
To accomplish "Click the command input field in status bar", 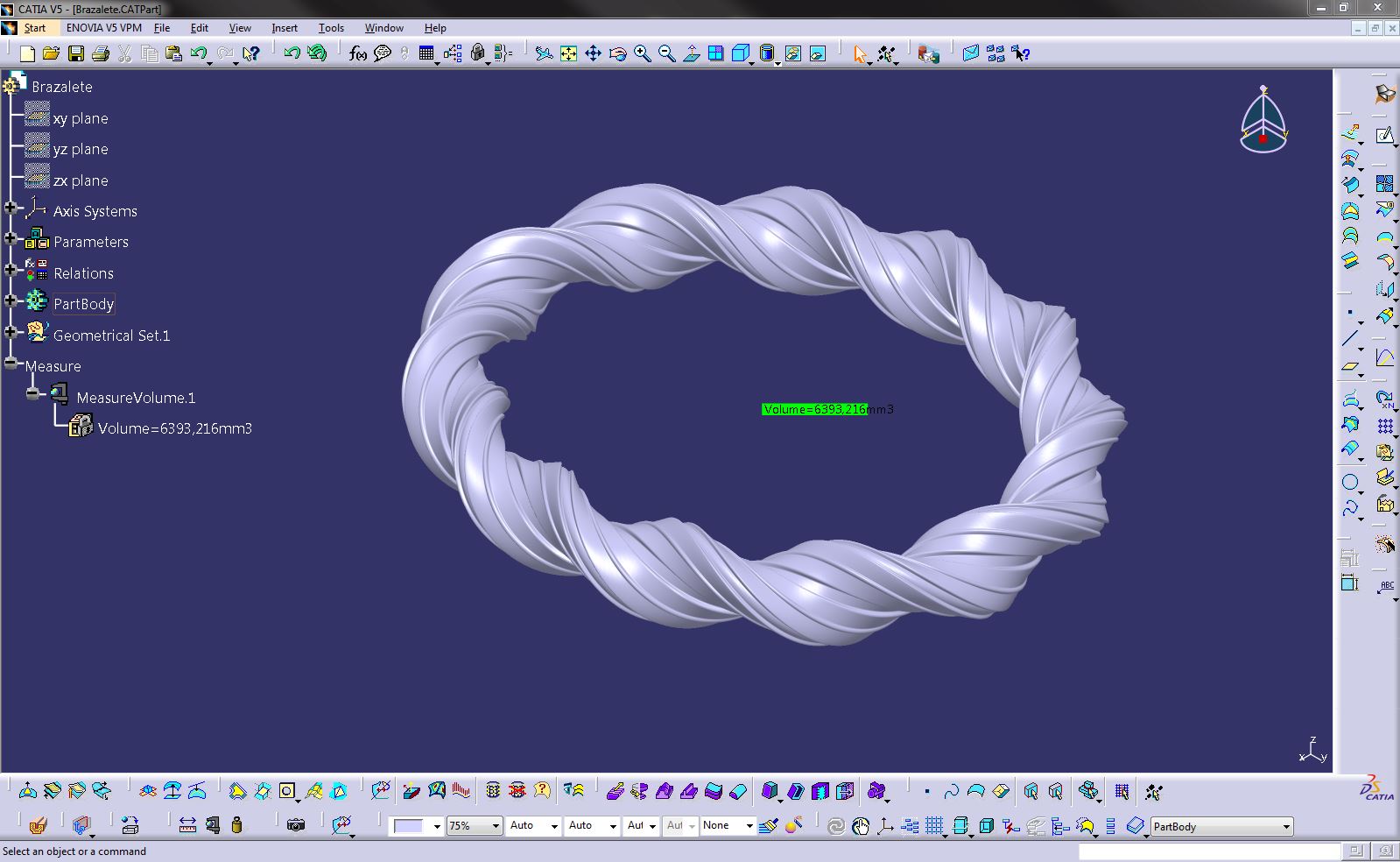I will click(x=1209, y=851).
